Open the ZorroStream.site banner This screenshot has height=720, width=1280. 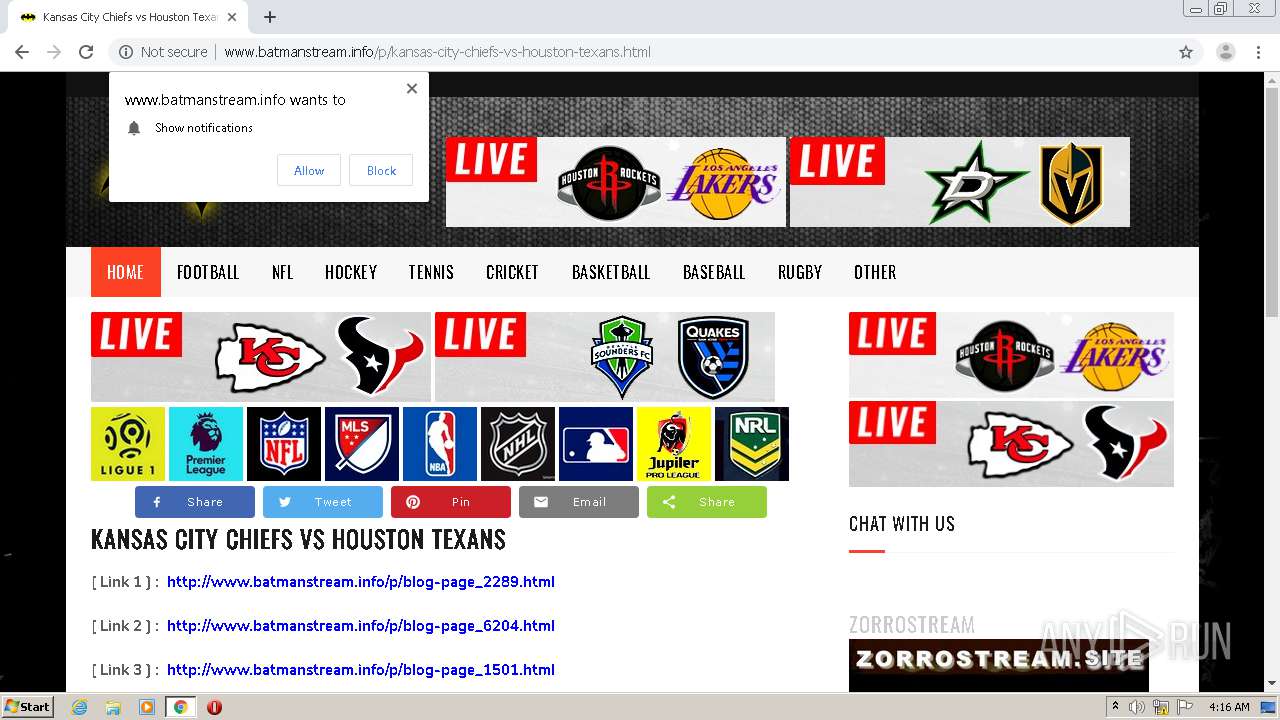pos(999,665)
